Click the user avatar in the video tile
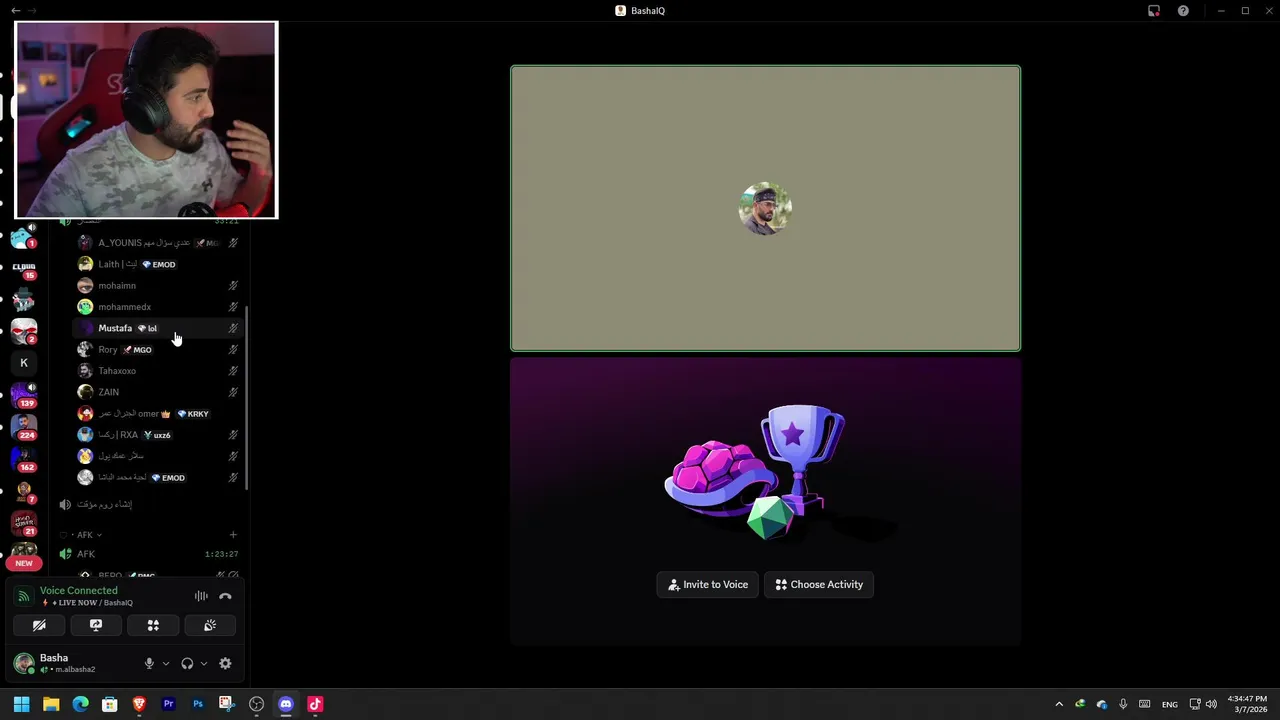Image resolution: width=1280 pixels, height=720 pixels. point(765,208)
